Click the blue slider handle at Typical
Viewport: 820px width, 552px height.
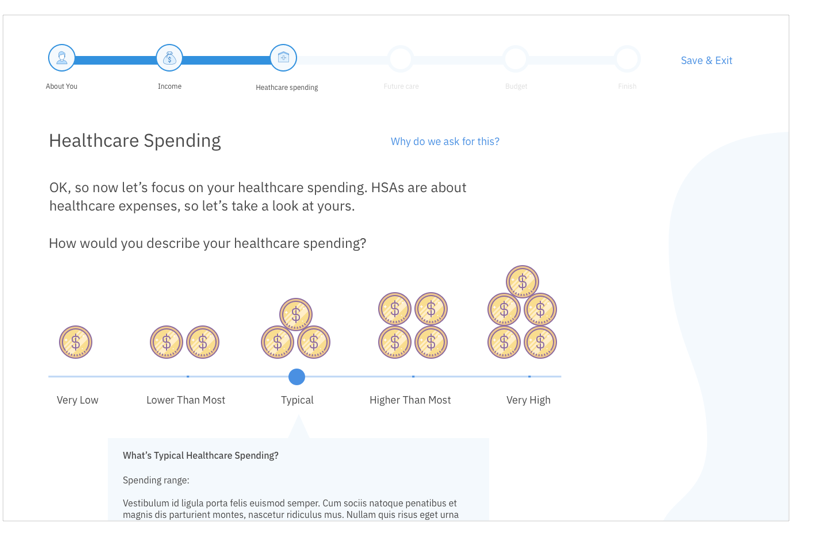[297, 377]
